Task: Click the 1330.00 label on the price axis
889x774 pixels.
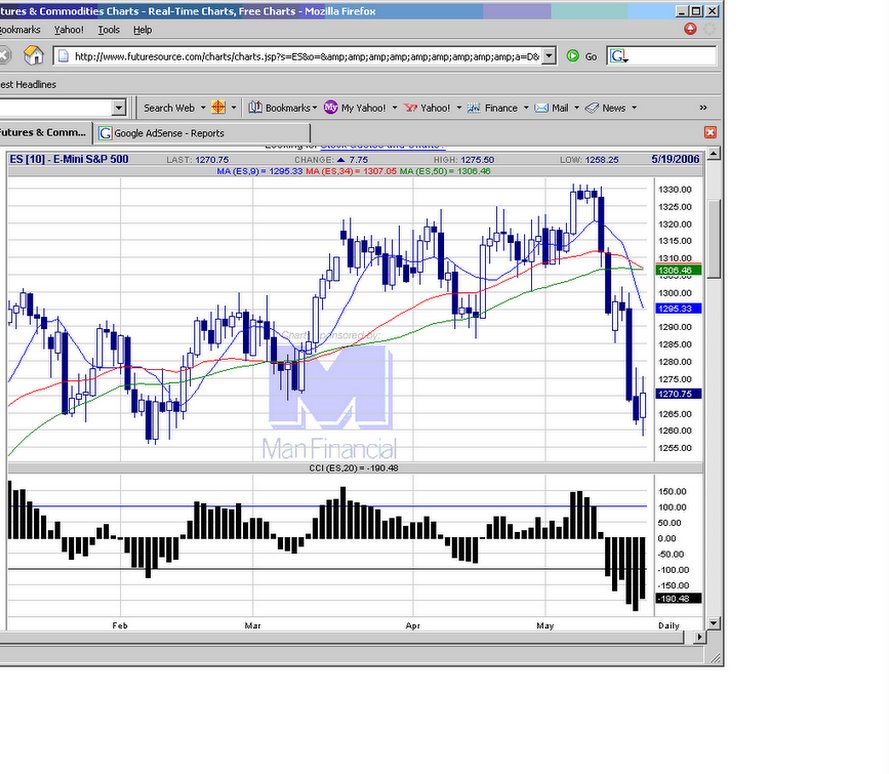Action: coord(675,189)
